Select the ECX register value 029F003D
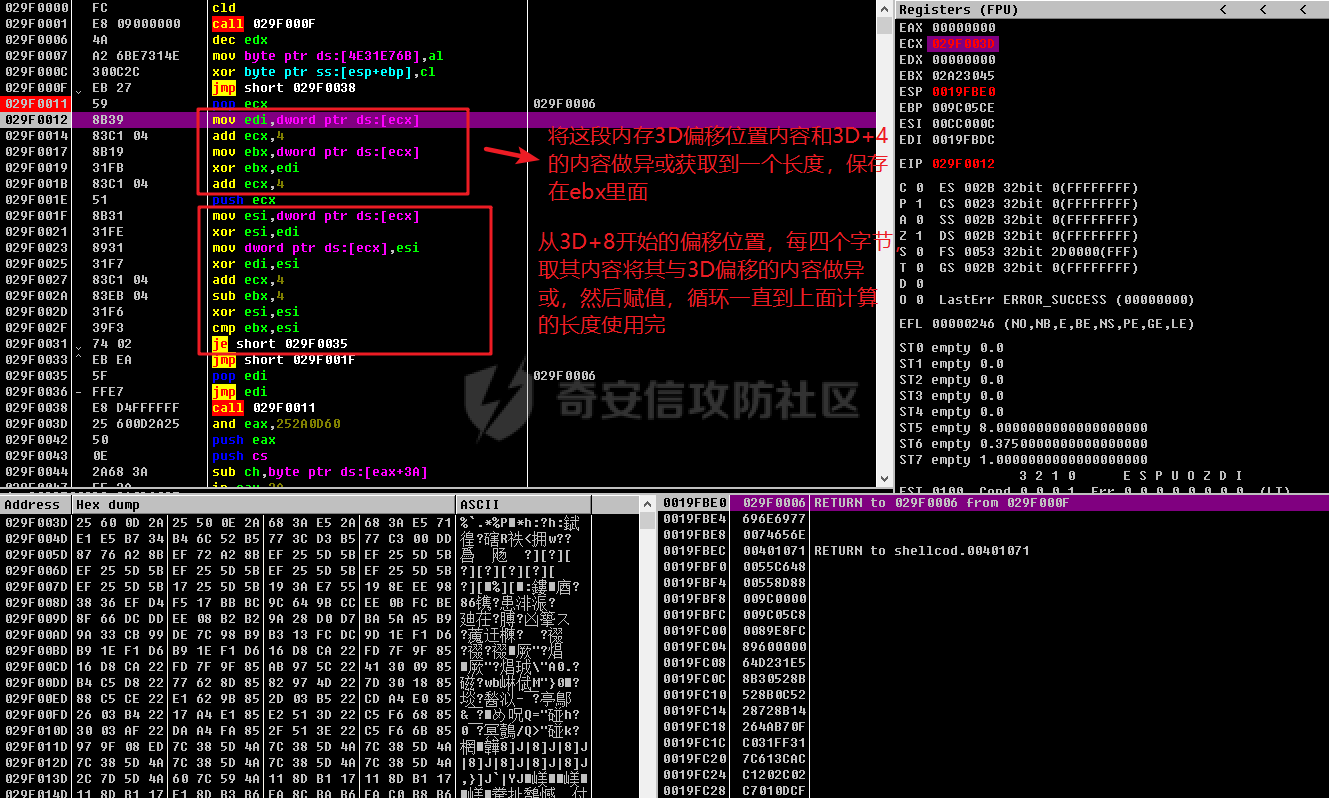1329x798 pixels. pyautogui.click(x=964, y=44)
